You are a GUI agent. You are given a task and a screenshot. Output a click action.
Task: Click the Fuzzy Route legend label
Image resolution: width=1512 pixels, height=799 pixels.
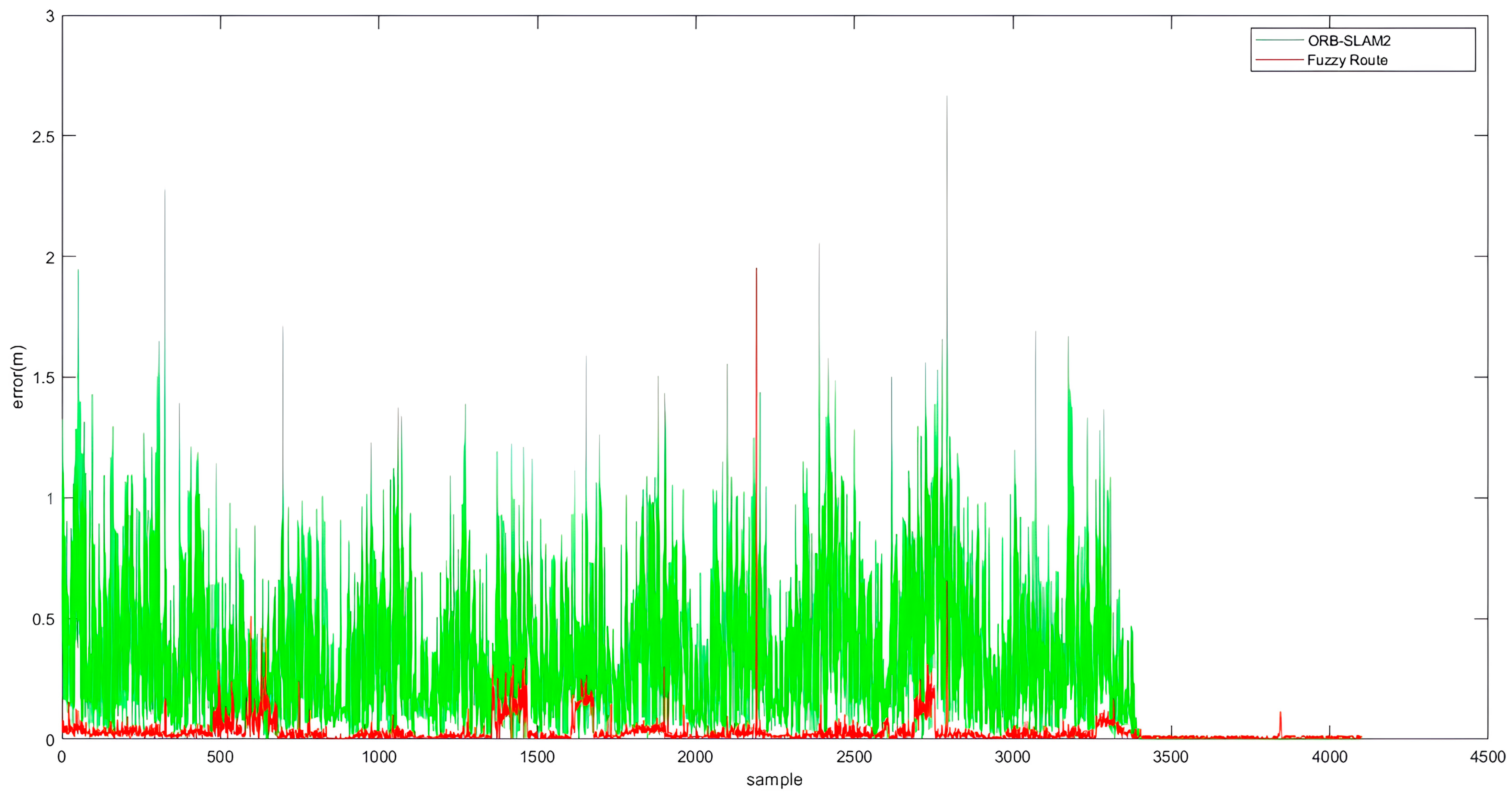[1347, 60]
